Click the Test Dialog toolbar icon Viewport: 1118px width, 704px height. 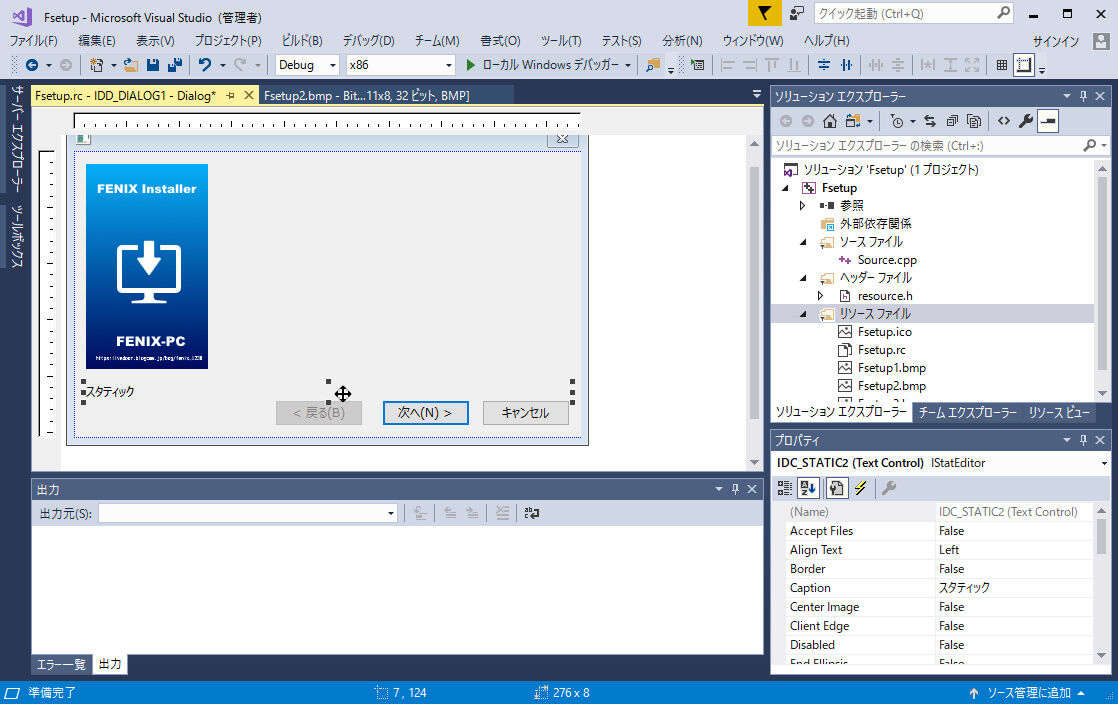(698, 65)
